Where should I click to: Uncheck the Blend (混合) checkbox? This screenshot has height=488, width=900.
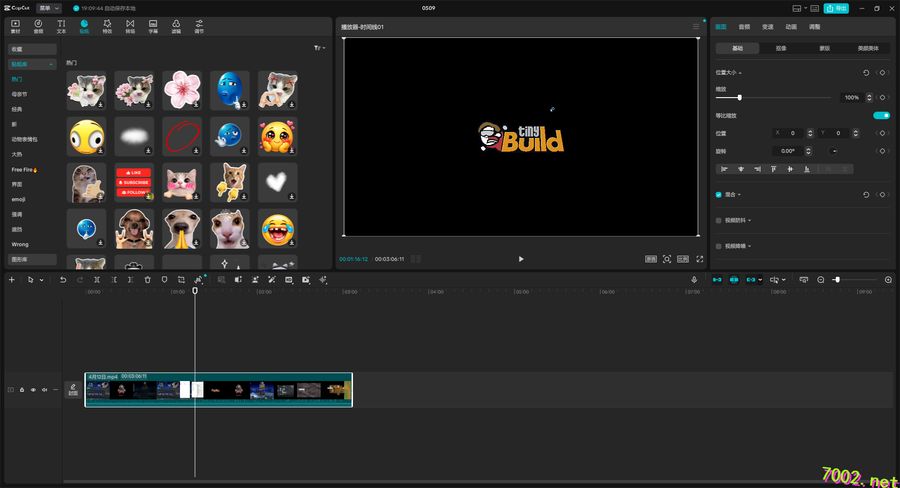pos(719,195)
